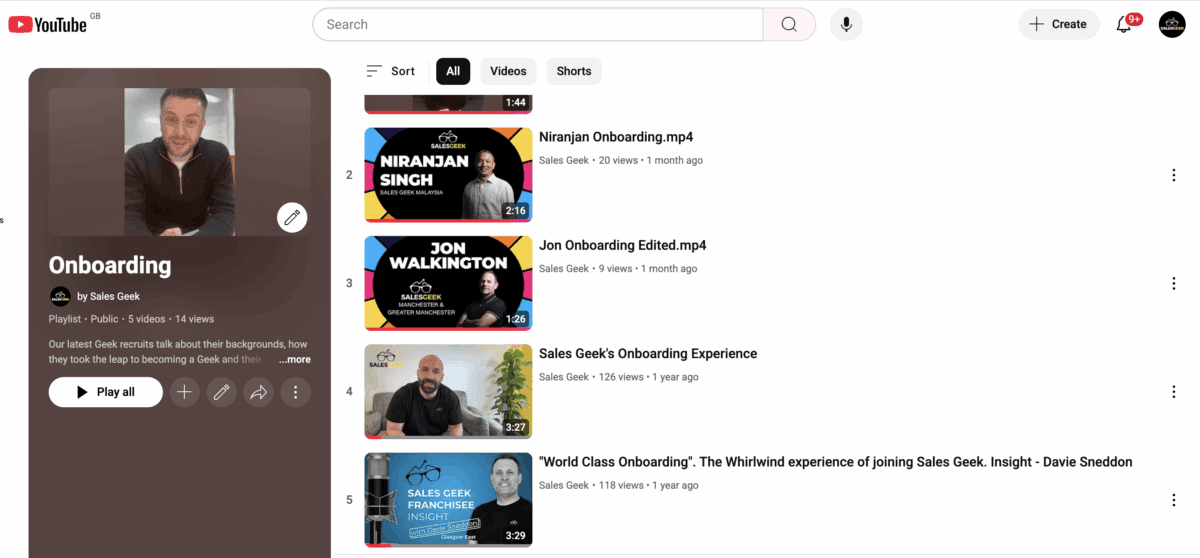Viewport: 1200px width, 558px height.
Task: Click the YouTube home logo
Action: coord(48,25)
